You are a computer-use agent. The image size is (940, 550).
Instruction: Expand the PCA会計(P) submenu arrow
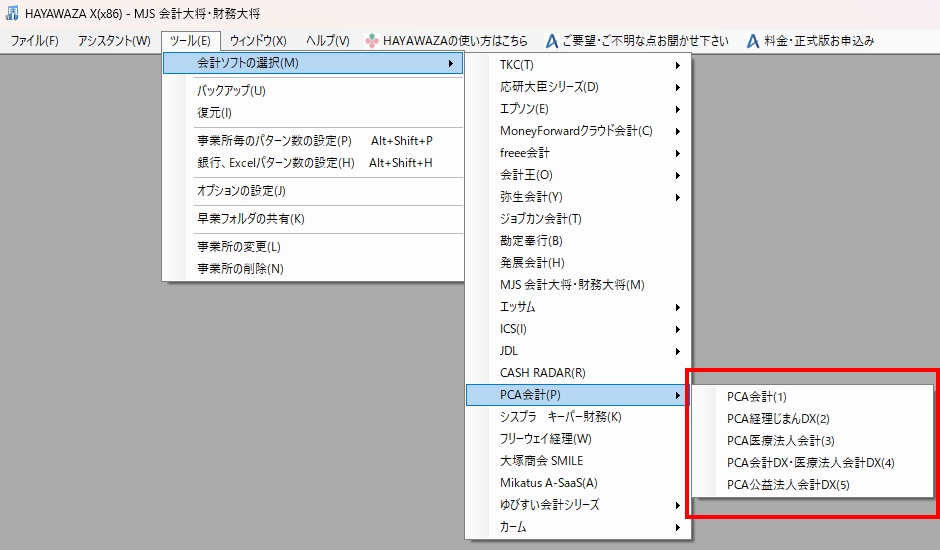click(x=677, y=395)
